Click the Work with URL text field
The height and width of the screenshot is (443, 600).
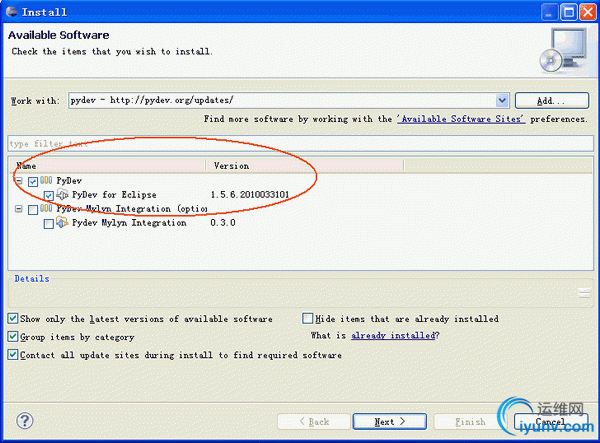click(282, 101)
